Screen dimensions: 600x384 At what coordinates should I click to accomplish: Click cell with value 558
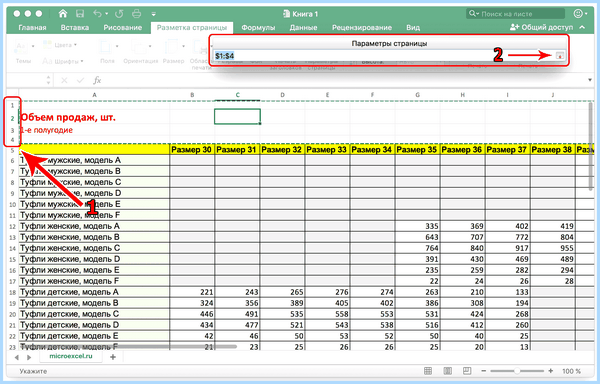click(x=327, y=314)
